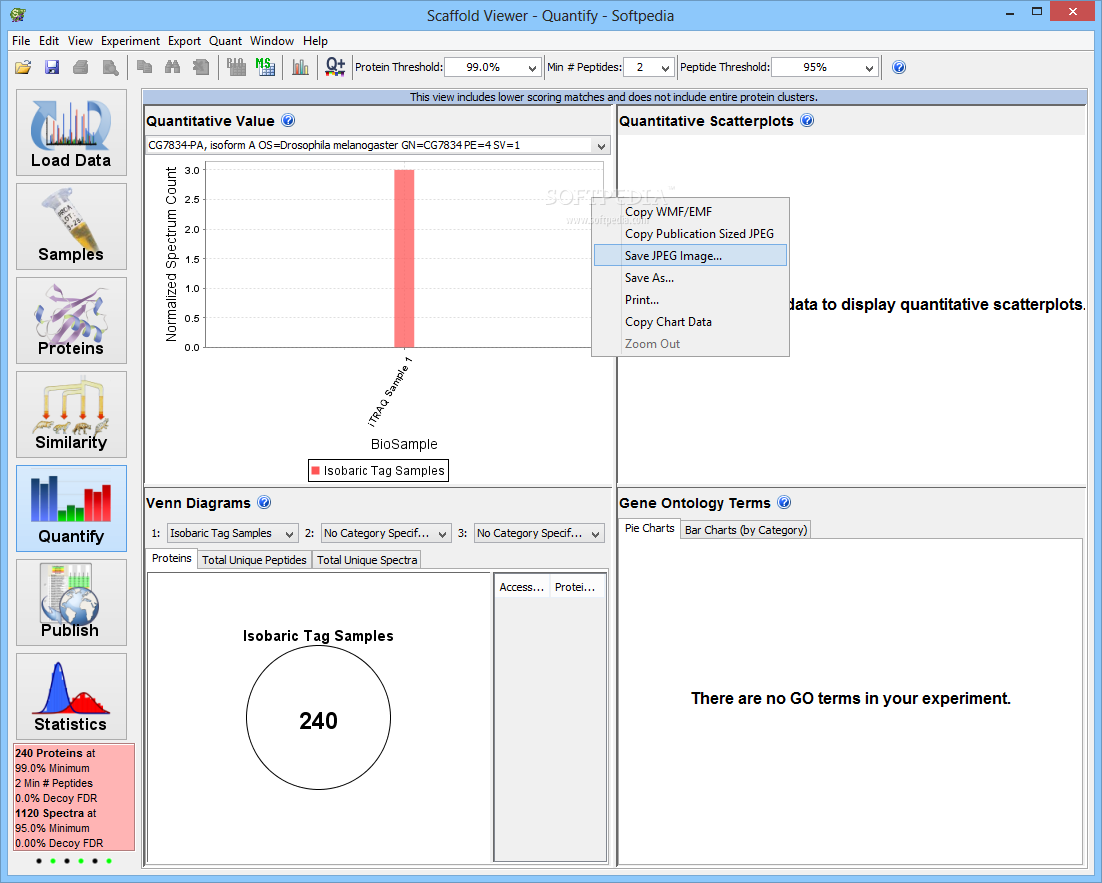Click the Find binoculars toolbar icon
Screen dimensions: 1102x883
(172, 67)
